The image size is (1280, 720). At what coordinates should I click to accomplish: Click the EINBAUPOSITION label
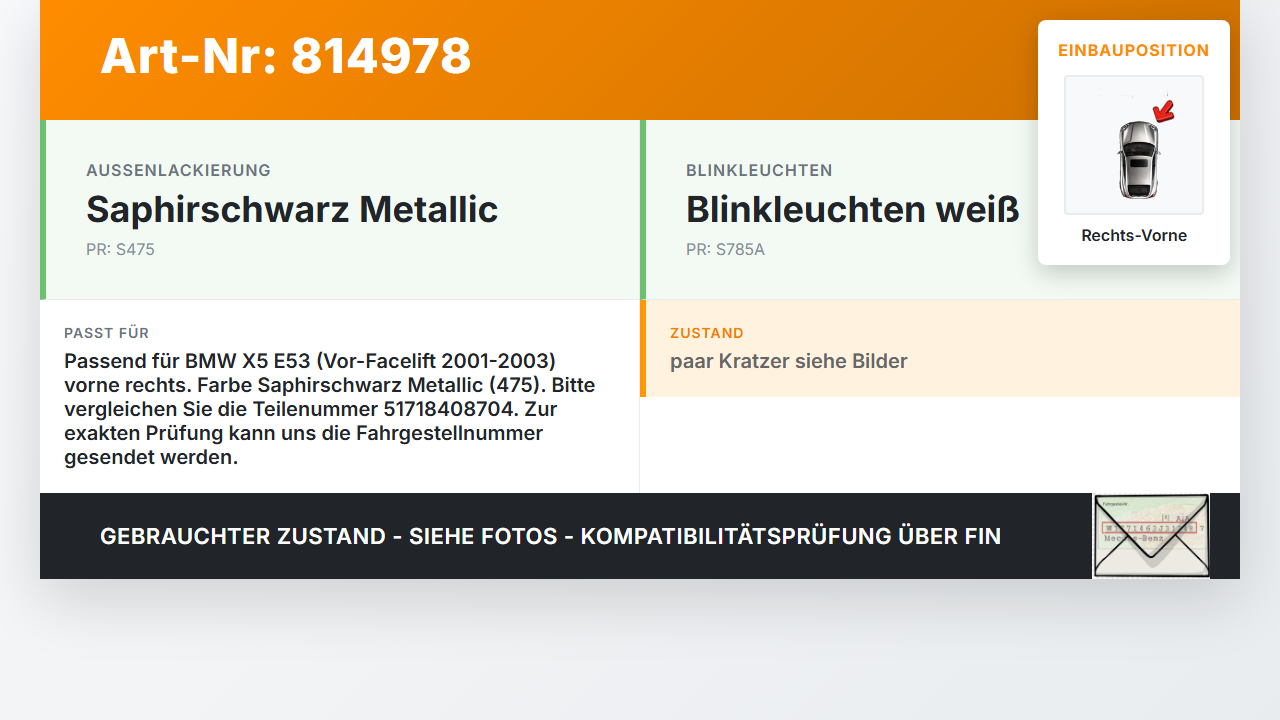click(x=1134, y=50)
